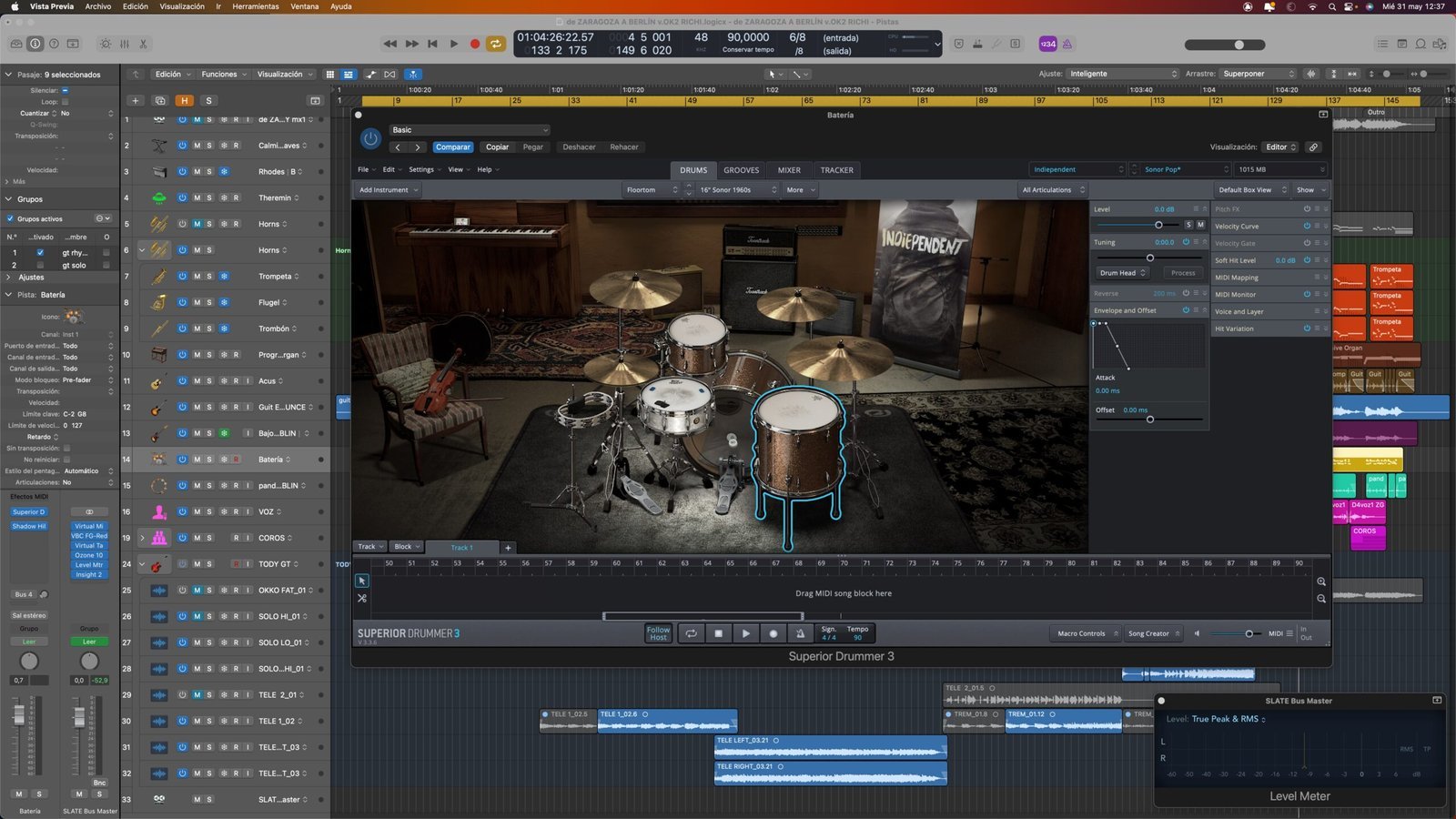Switch to the MIXER tab
The width and height of the screenshot is (1456, 819).
click(789, 170)
